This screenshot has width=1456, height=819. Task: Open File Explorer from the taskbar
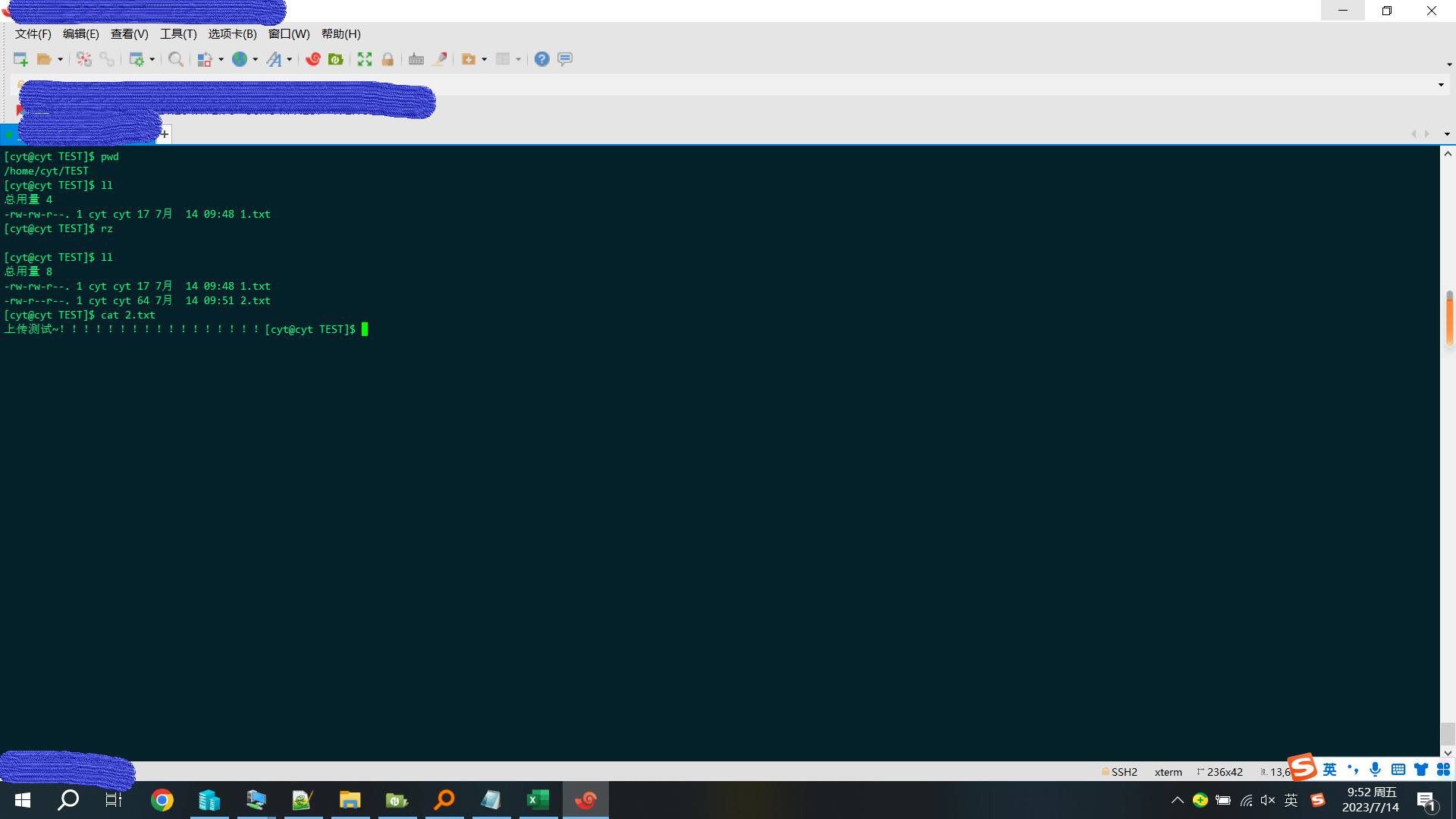(x=350, y=800)
